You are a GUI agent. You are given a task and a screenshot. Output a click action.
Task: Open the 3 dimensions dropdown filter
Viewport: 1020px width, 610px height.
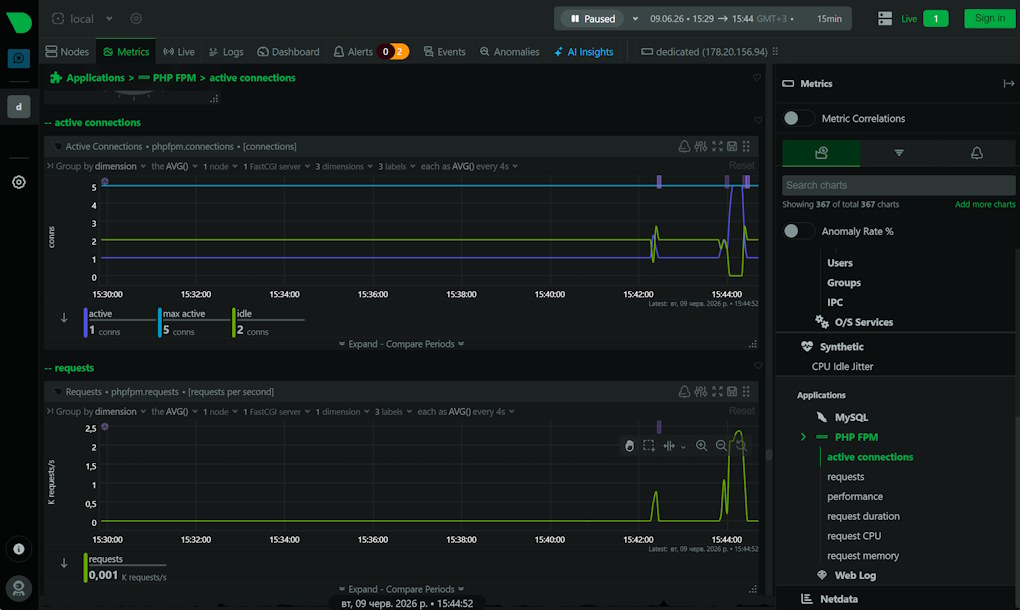(x=343, y=166)
